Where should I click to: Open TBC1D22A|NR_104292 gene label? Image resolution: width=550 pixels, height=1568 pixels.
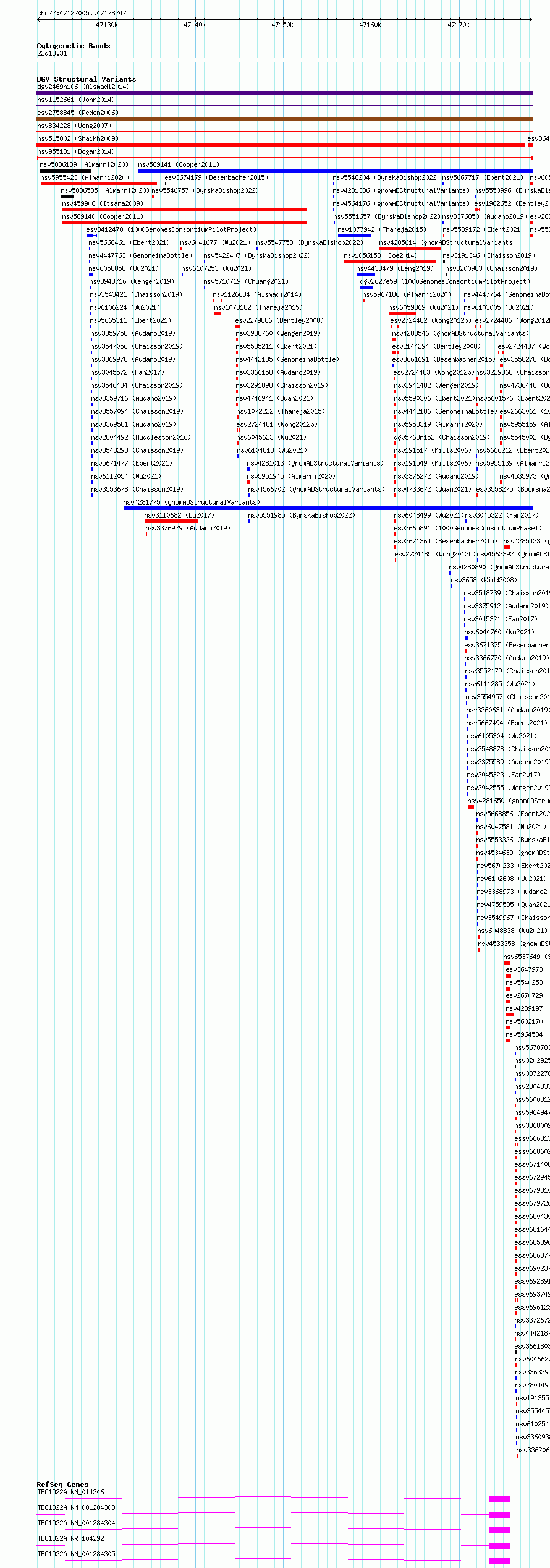point(71,1538)
